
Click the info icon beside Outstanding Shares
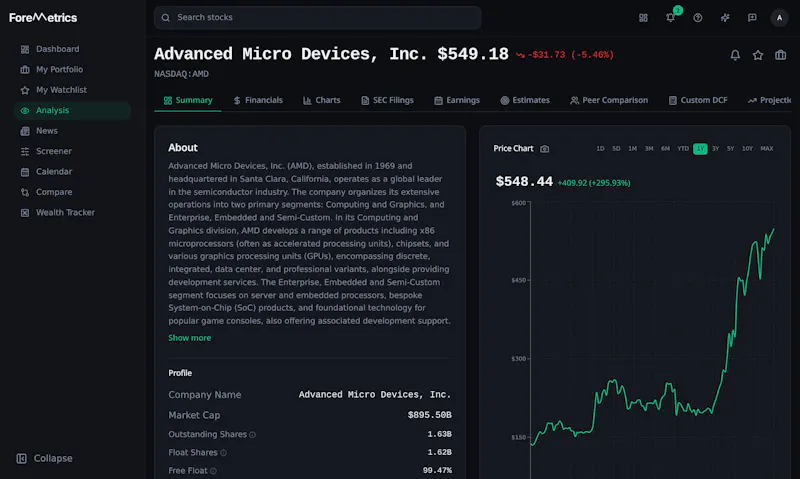point(252,435)
